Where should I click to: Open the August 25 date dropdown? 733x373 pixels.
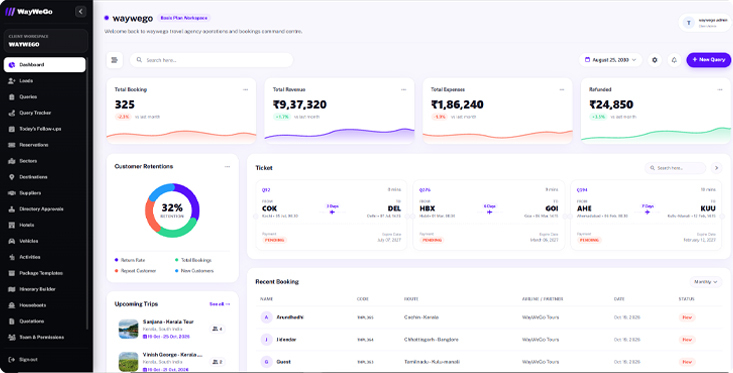tap(610, 60)
